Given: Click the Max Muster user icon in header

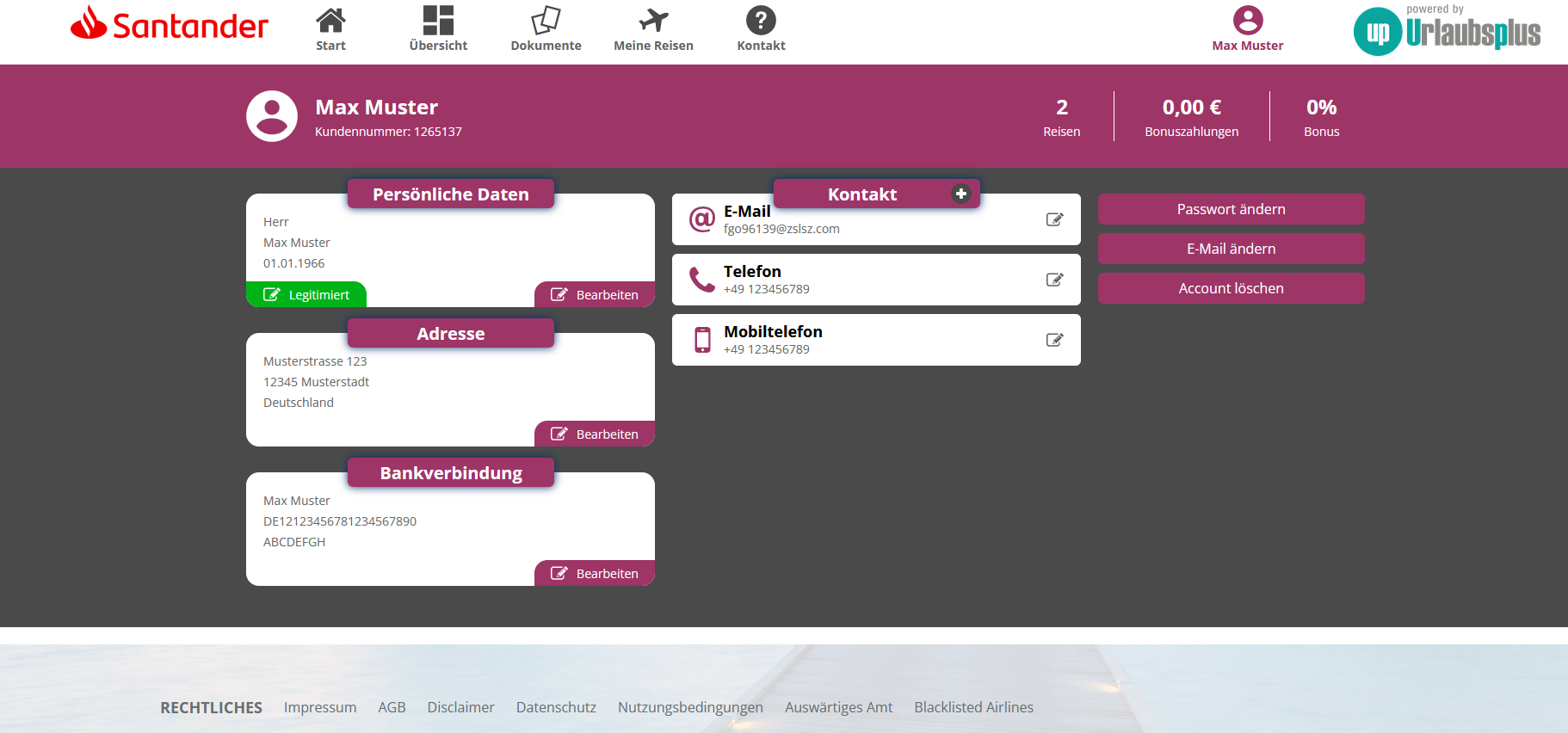Looking at the screenshot, I should click(x=1248, y=20).
